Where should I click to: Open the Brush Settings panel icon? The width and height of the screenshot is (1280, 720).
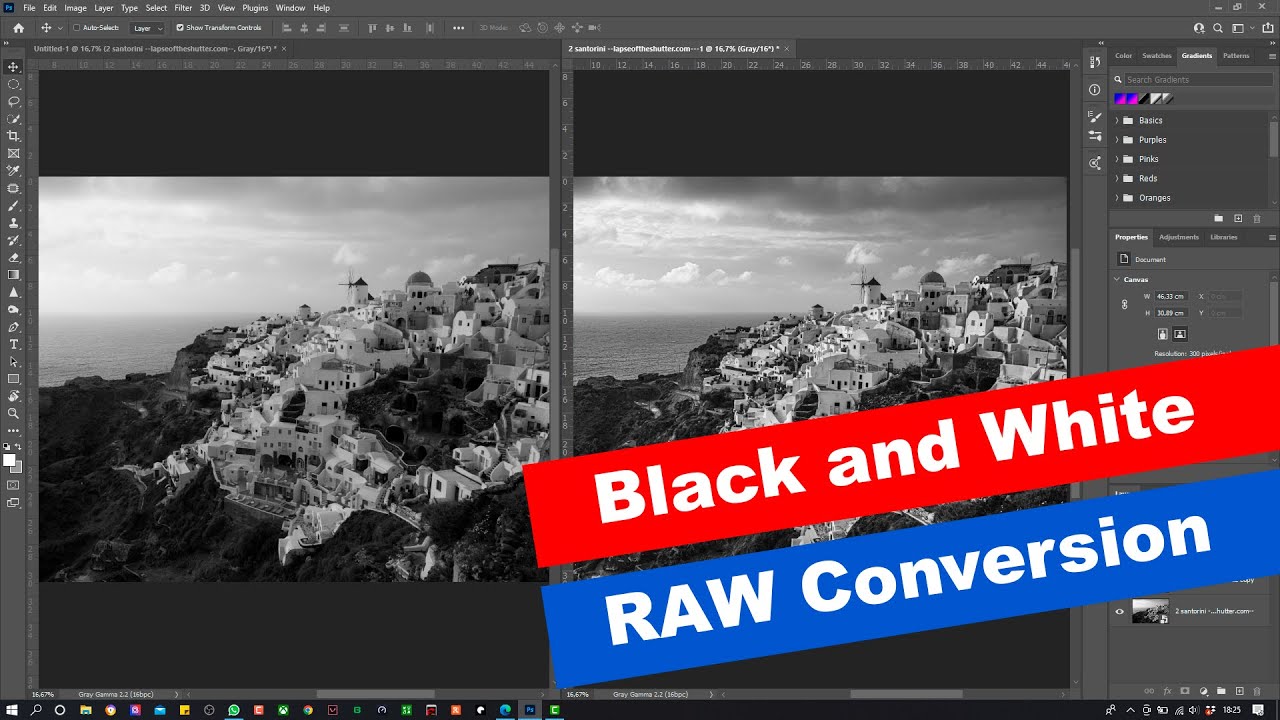tap(1095, 117)
